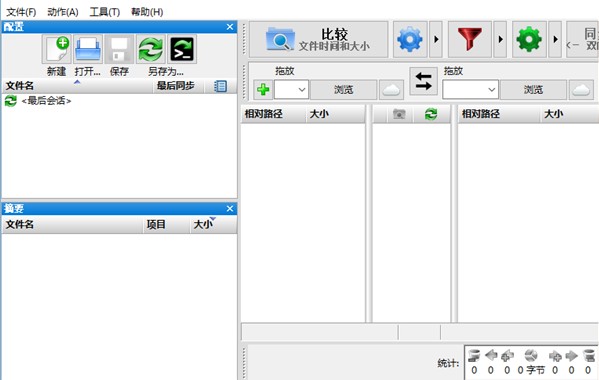This screenshot has width=599, height=380.
Task: Click the configuration list view icon
Action: pos(220,86)
